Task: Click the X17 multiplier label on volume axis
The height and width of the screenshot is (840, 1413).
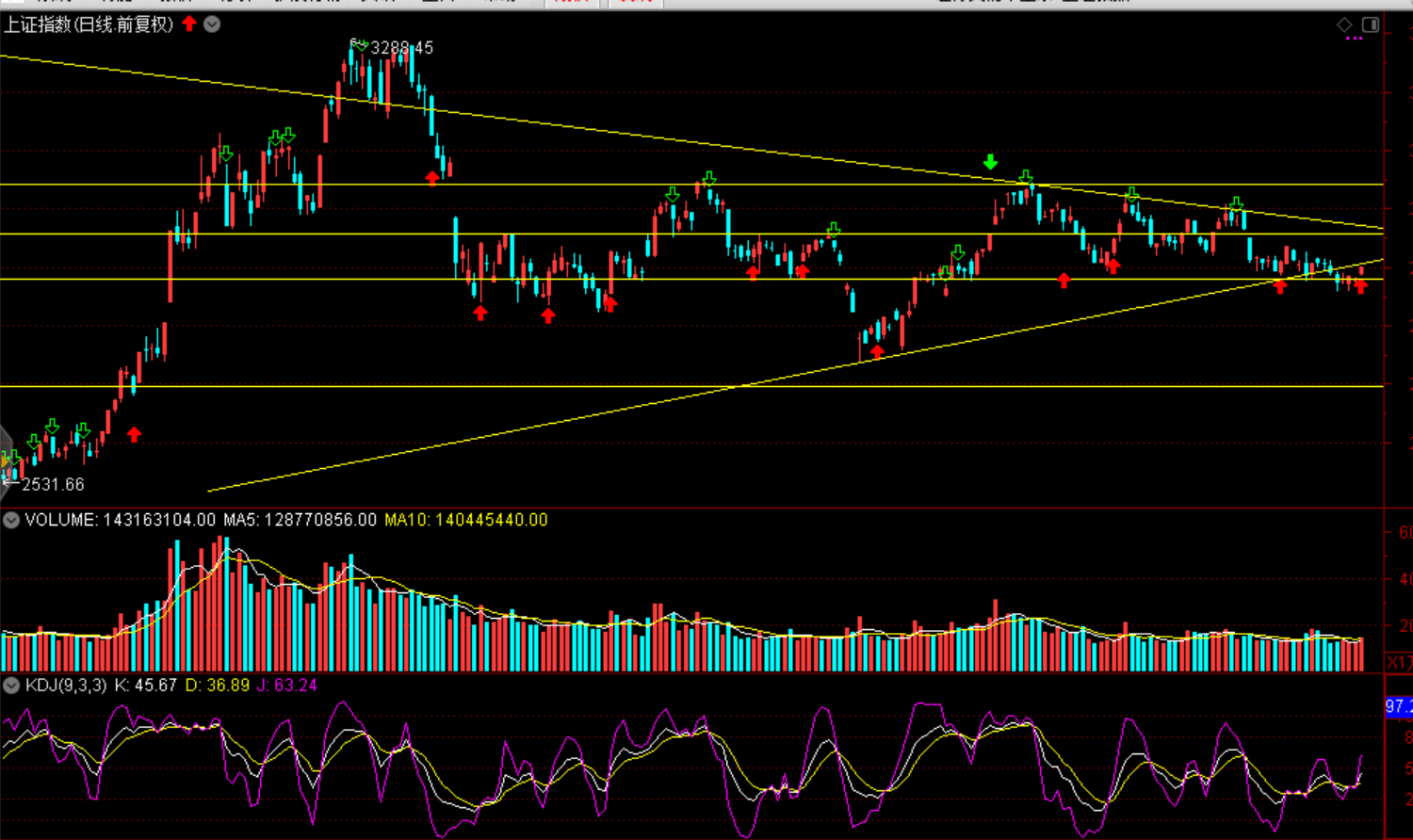Action: pyautogui.click(x=1399, y=663)
